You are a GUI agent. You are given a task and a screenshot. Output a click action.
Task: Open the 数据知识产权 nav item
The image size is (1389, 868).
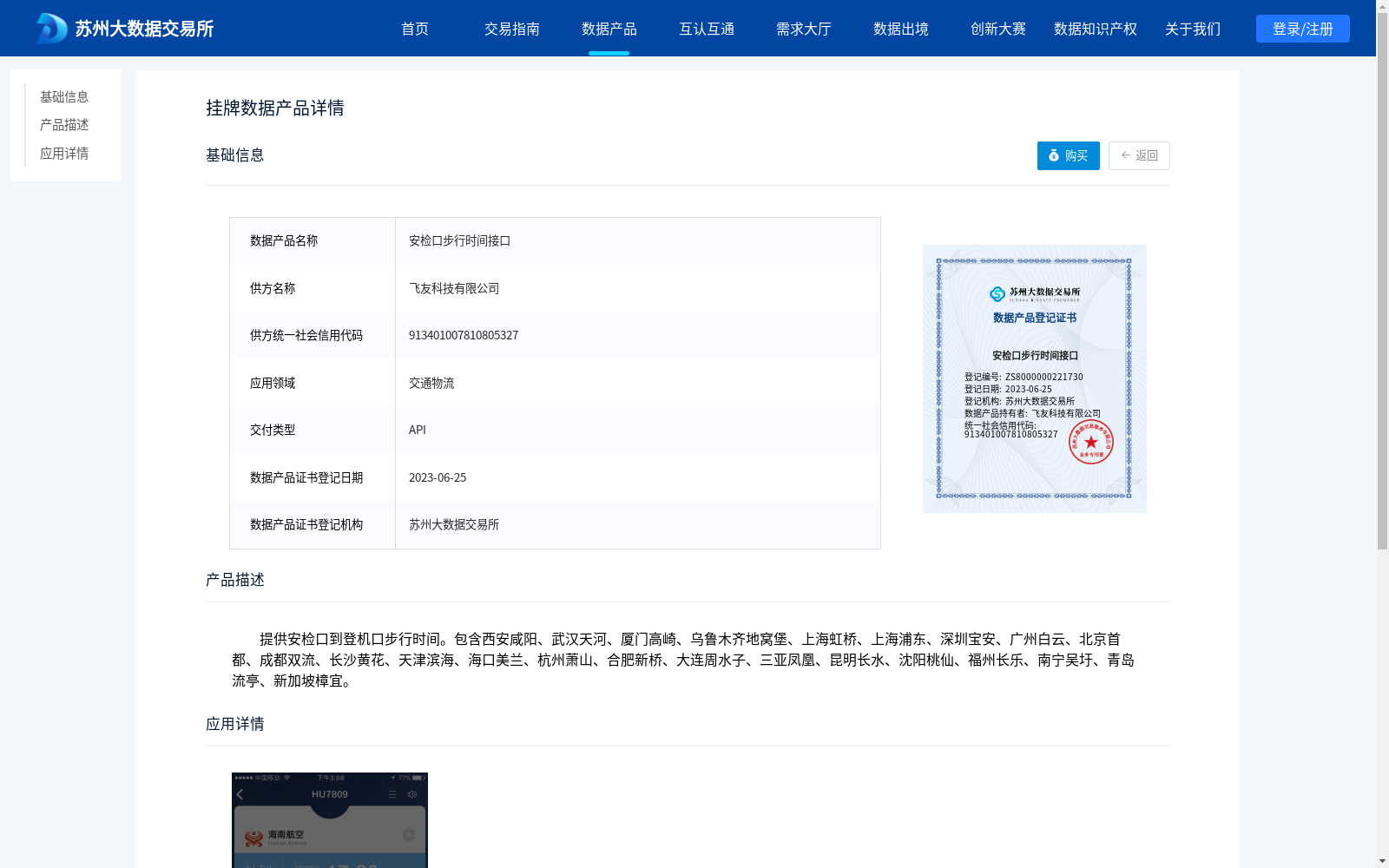pos(1096,29)
